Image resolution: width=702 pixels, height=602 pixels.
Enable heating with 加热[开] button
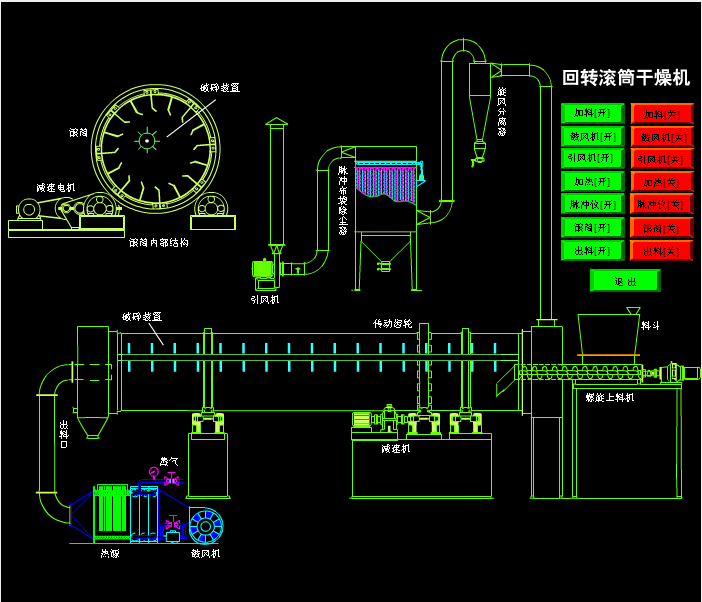tap(592, 182)
